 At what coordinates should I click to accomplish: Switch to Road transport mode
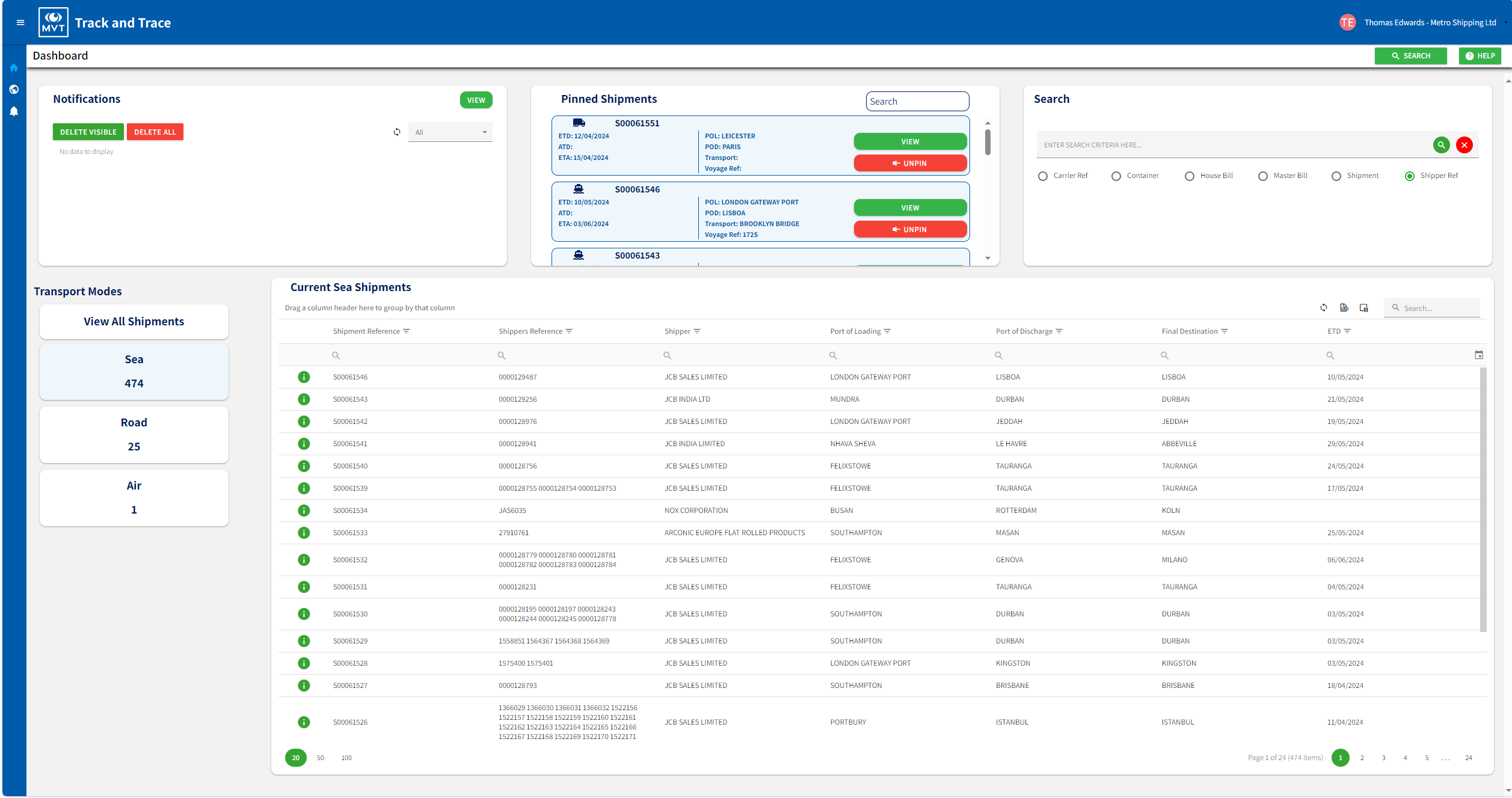coord(134,435)
